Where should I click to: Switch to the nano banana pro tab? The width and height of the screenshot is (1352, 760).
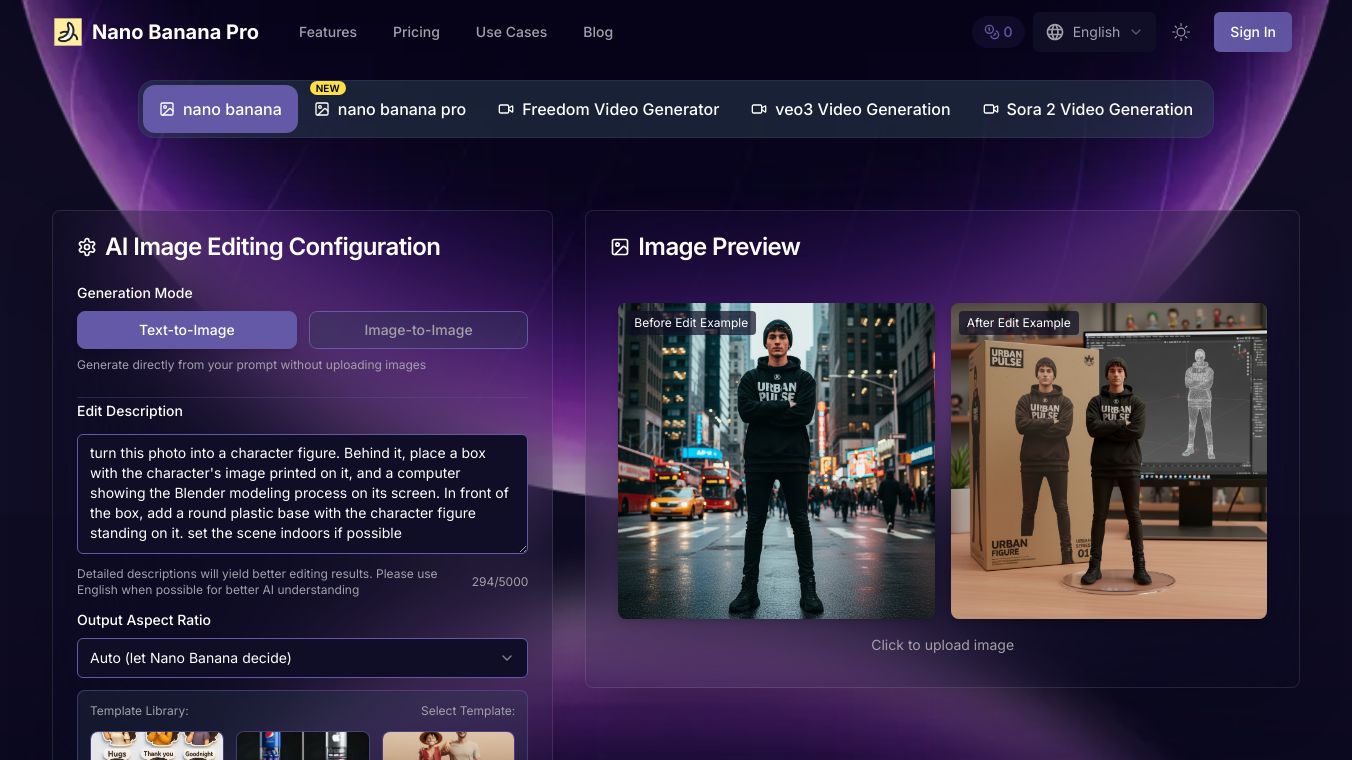390,109
